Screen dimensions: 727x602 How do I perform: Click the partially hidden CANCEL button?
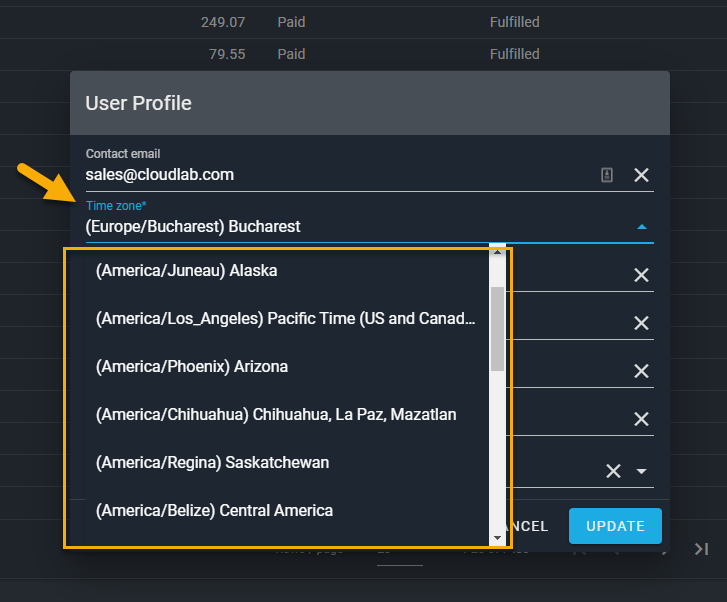(x=530, y=526)
